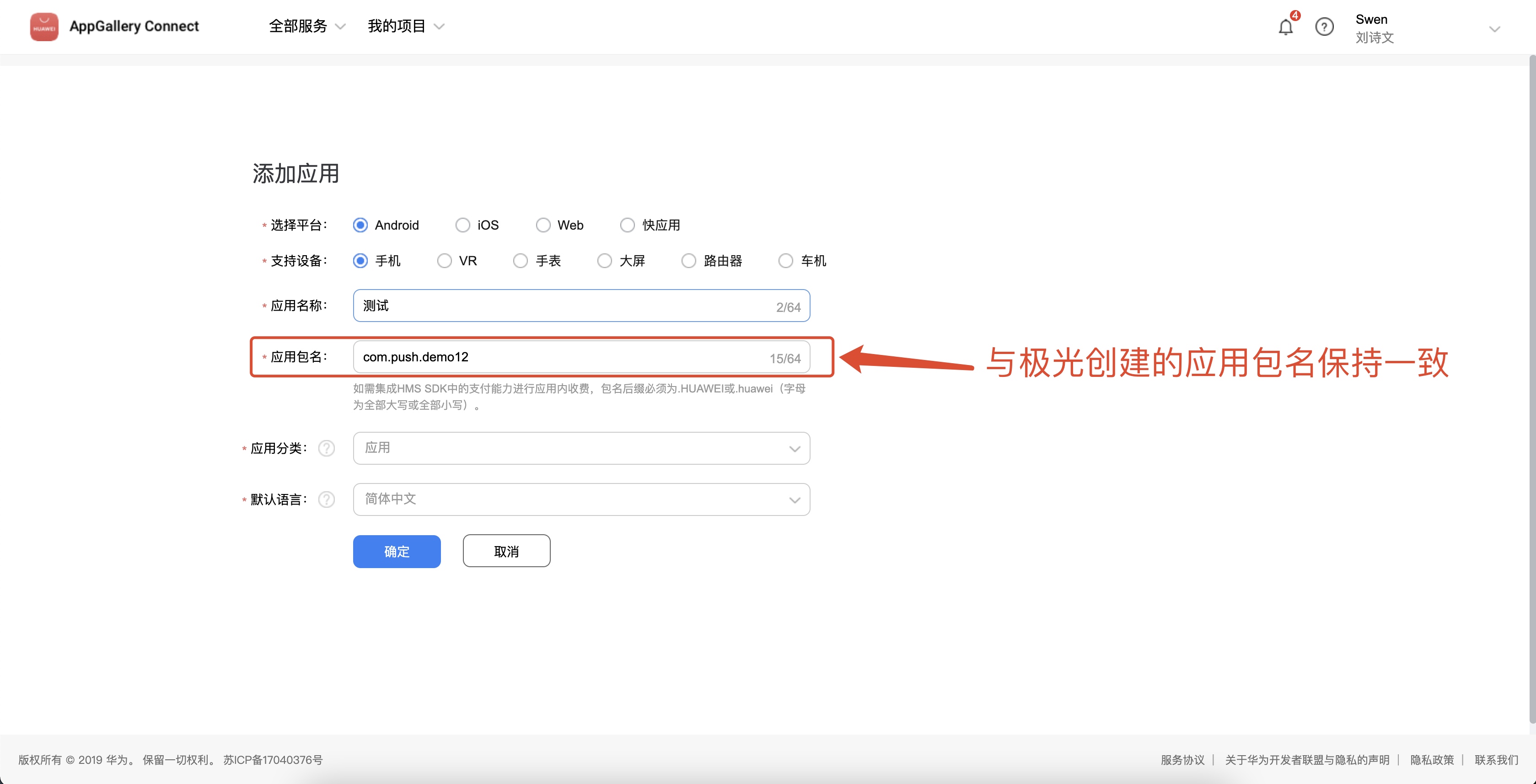Click the 确定 confirm button
Image resolution: width=1536 pixels, height=784 pixels.
[397, 552]
